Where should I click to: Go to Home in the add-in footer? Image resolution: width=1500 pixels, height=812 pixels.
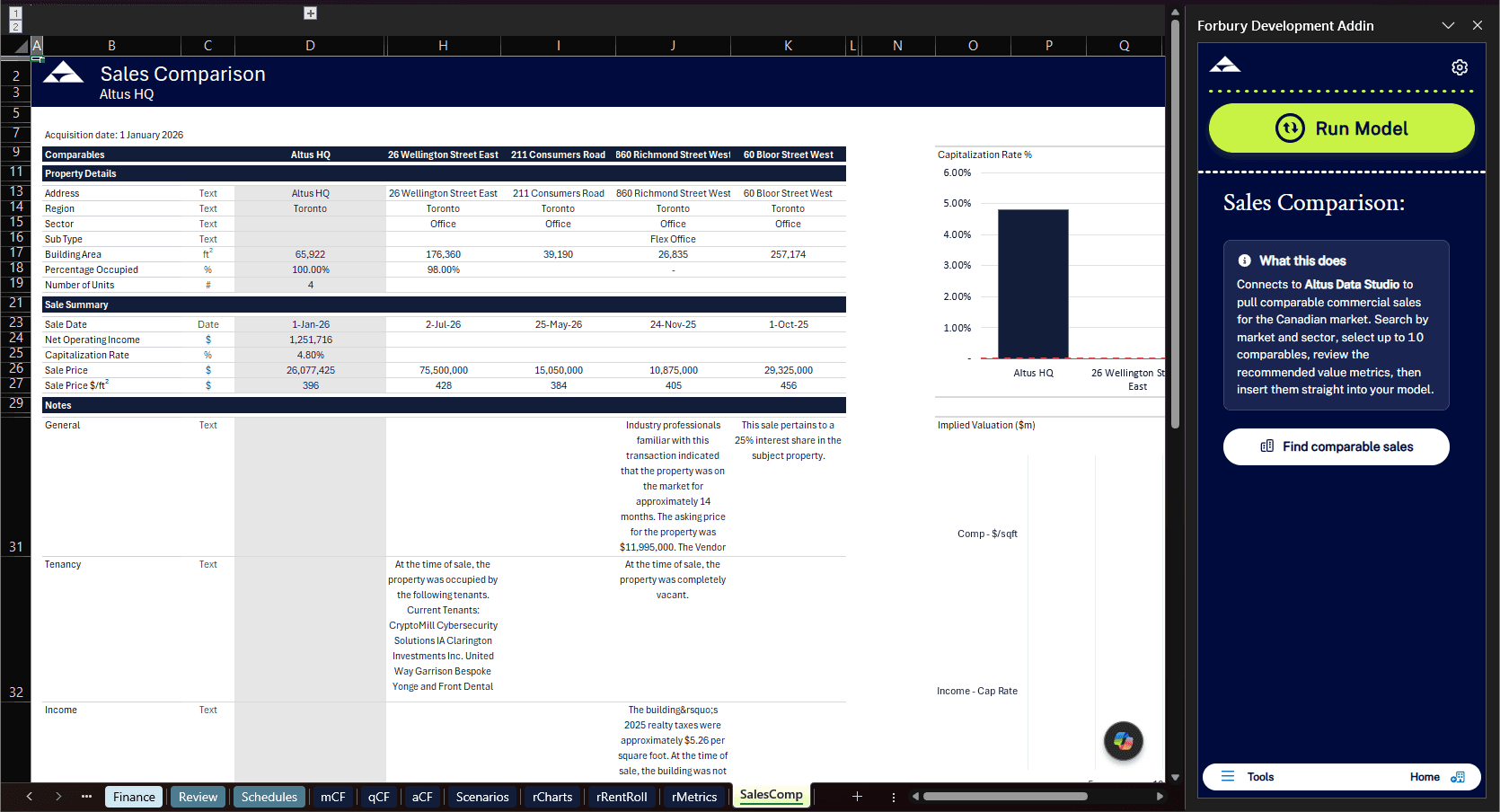[x=1437, y=777]
